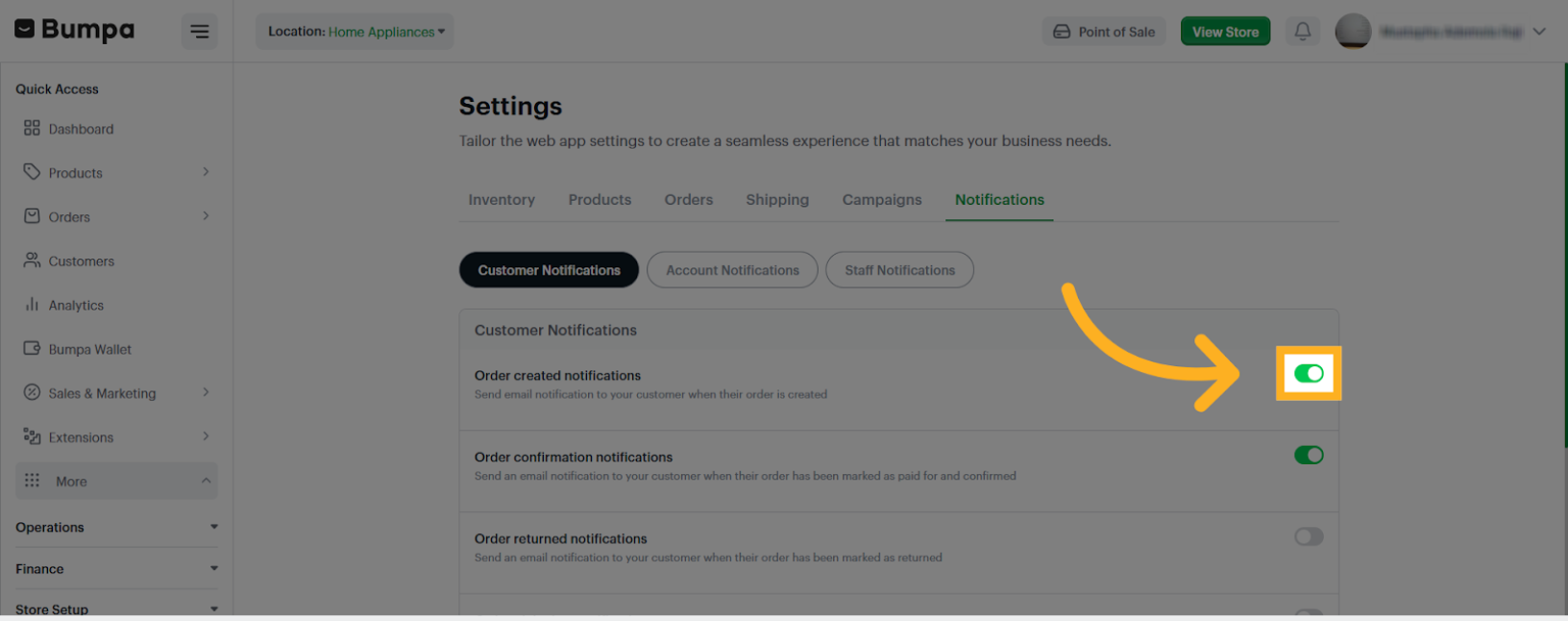Click the 'Quick Access' heading
Screen dimensions: 1568x621
coord(57,89)
